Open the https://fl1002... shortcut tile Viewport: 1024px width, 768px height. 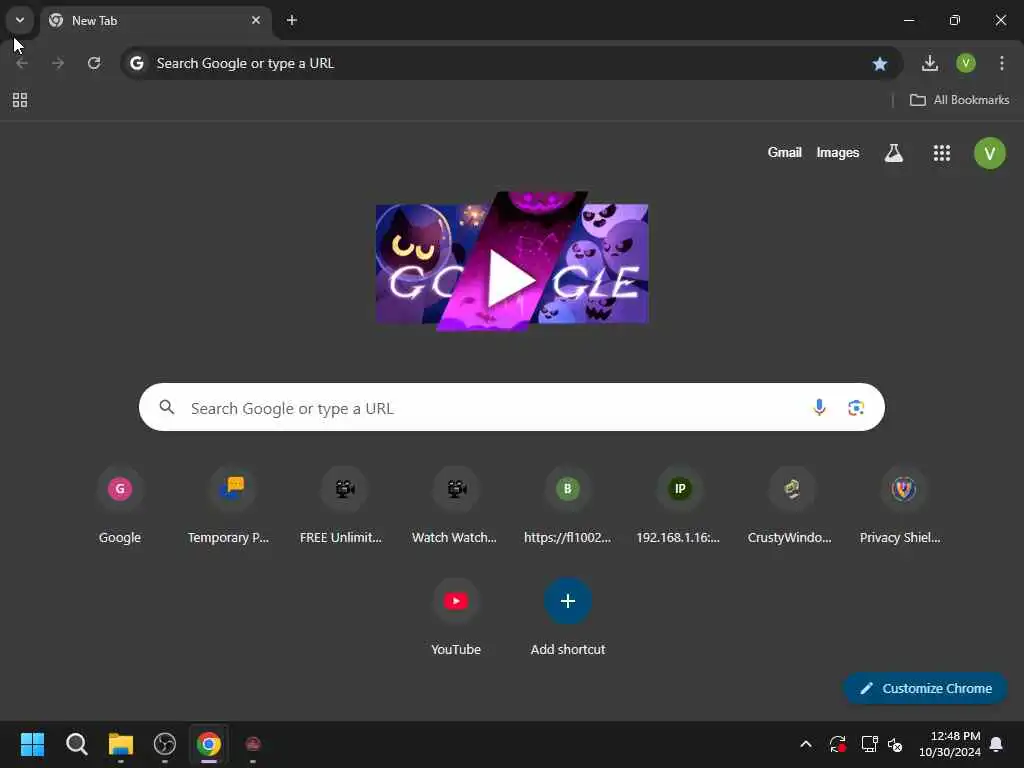568,506
